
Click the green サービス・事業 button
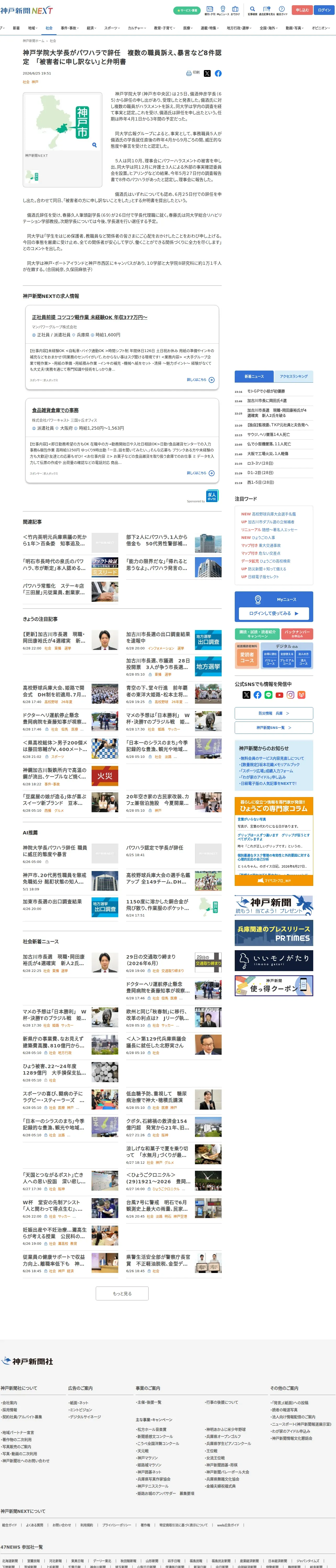[x=187, y=10]
